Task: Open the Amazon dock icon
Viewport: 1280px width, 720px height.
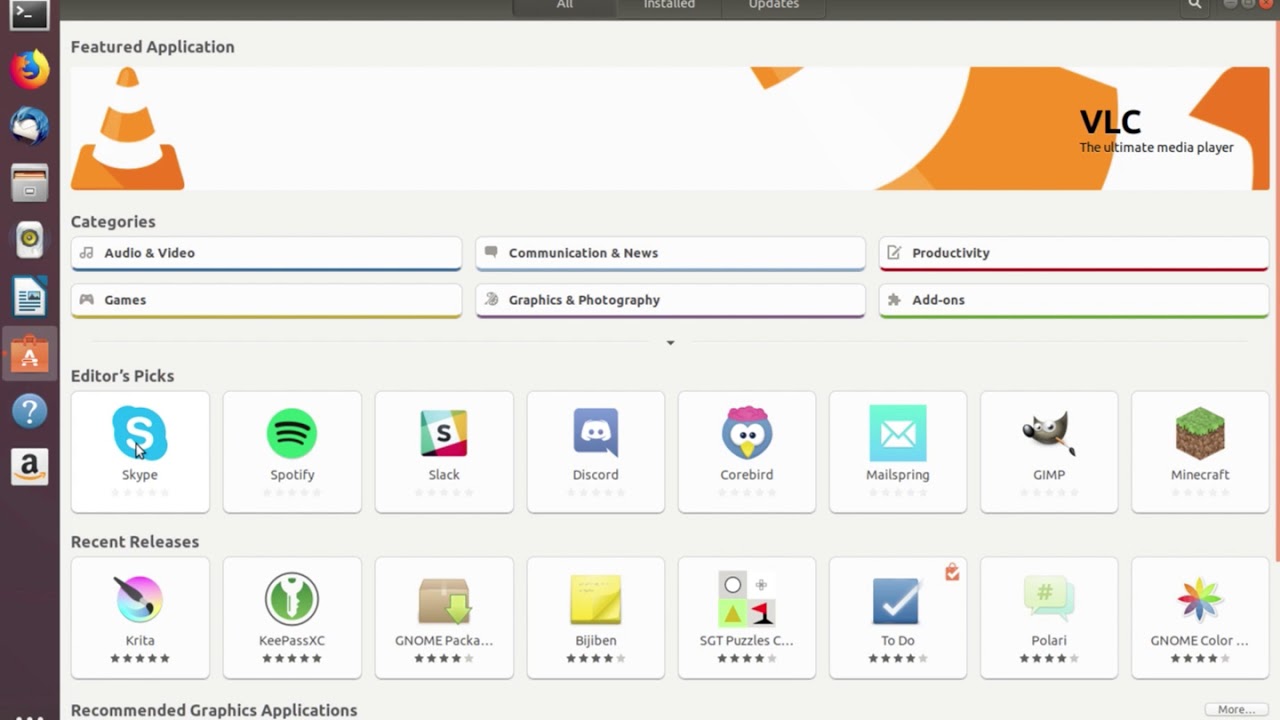Action: tap(30, 467)
